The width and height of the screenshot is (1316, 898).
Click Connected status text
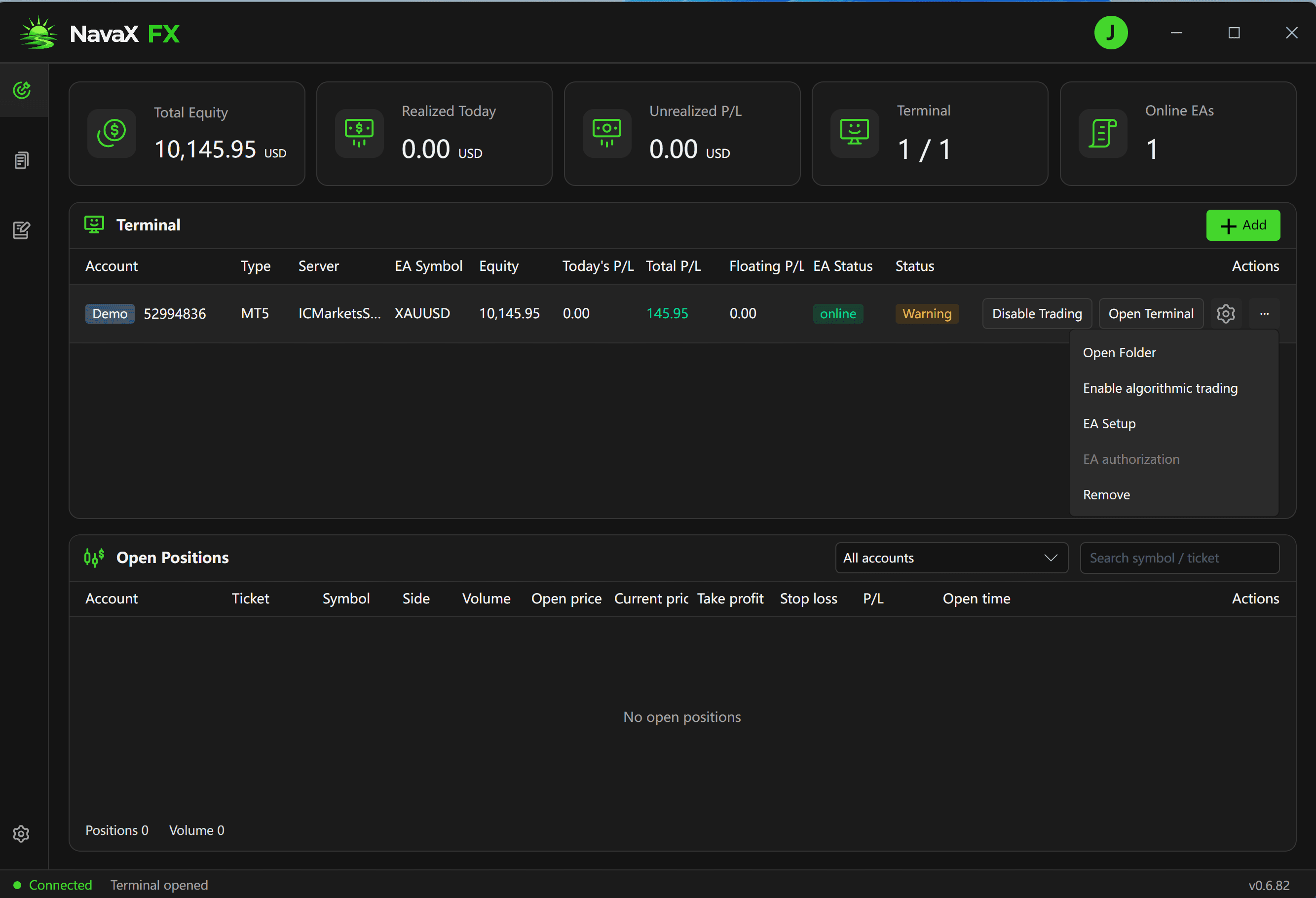click(x=60, y=885)
